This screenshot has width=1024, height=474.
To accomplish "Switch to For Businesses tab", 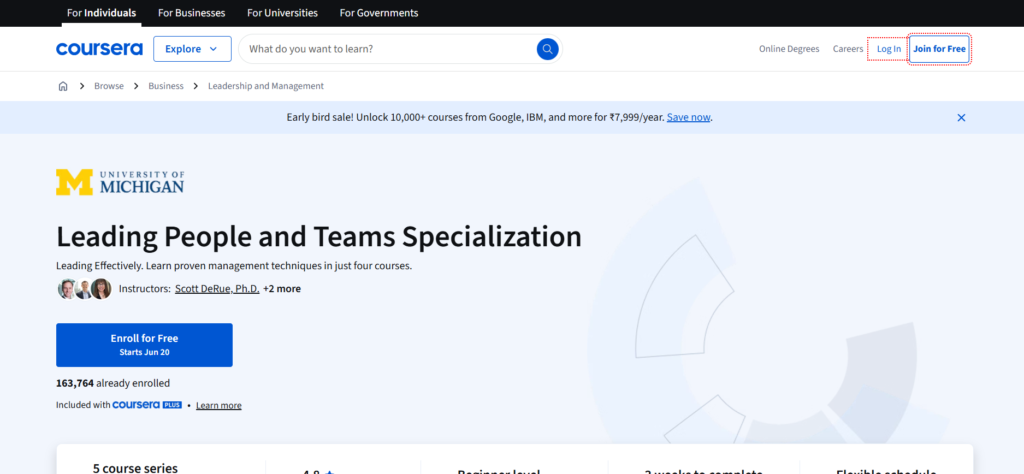I will [191, 13].
